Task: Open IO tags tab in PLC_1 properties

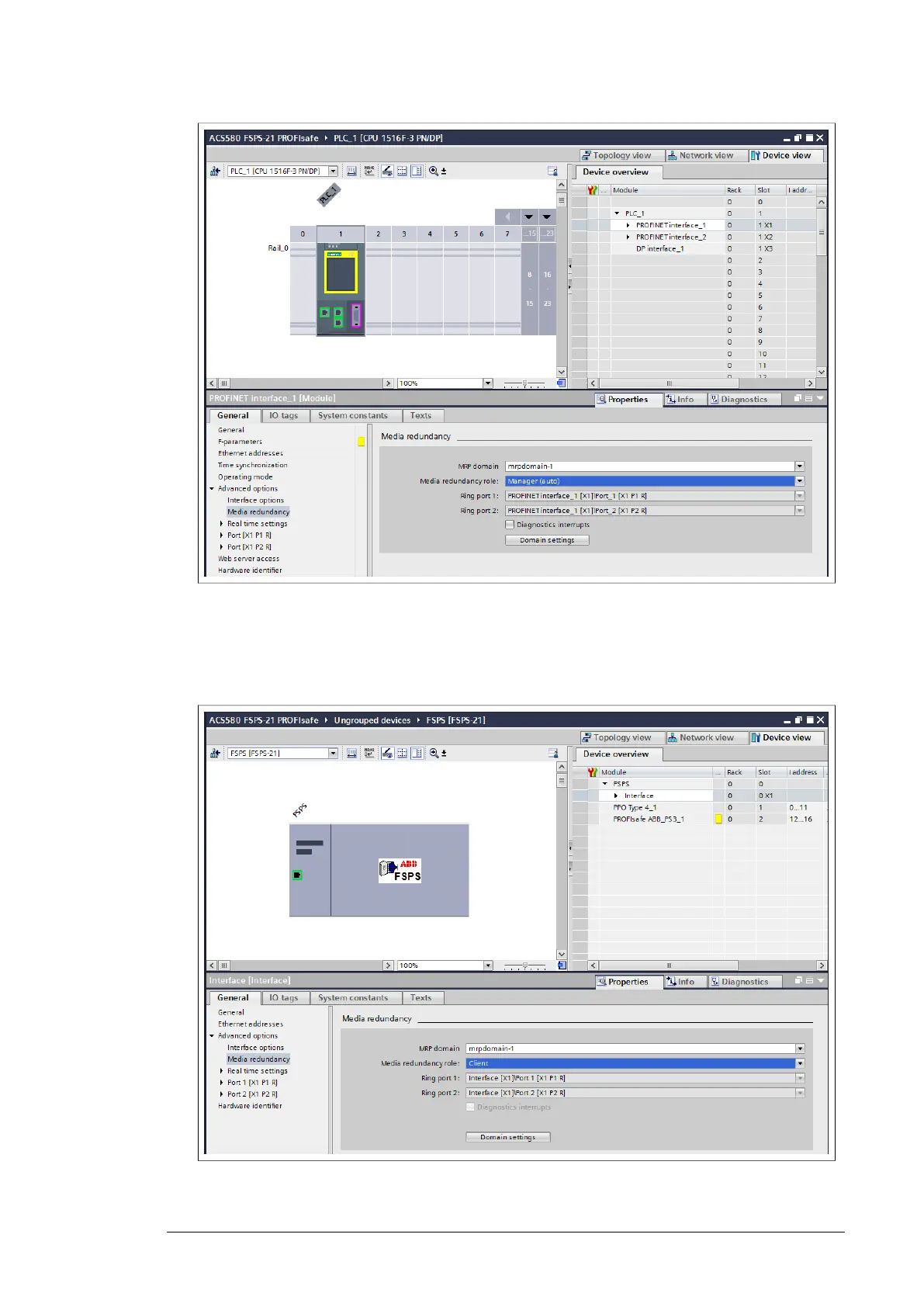Action: (x=283, y=416)
